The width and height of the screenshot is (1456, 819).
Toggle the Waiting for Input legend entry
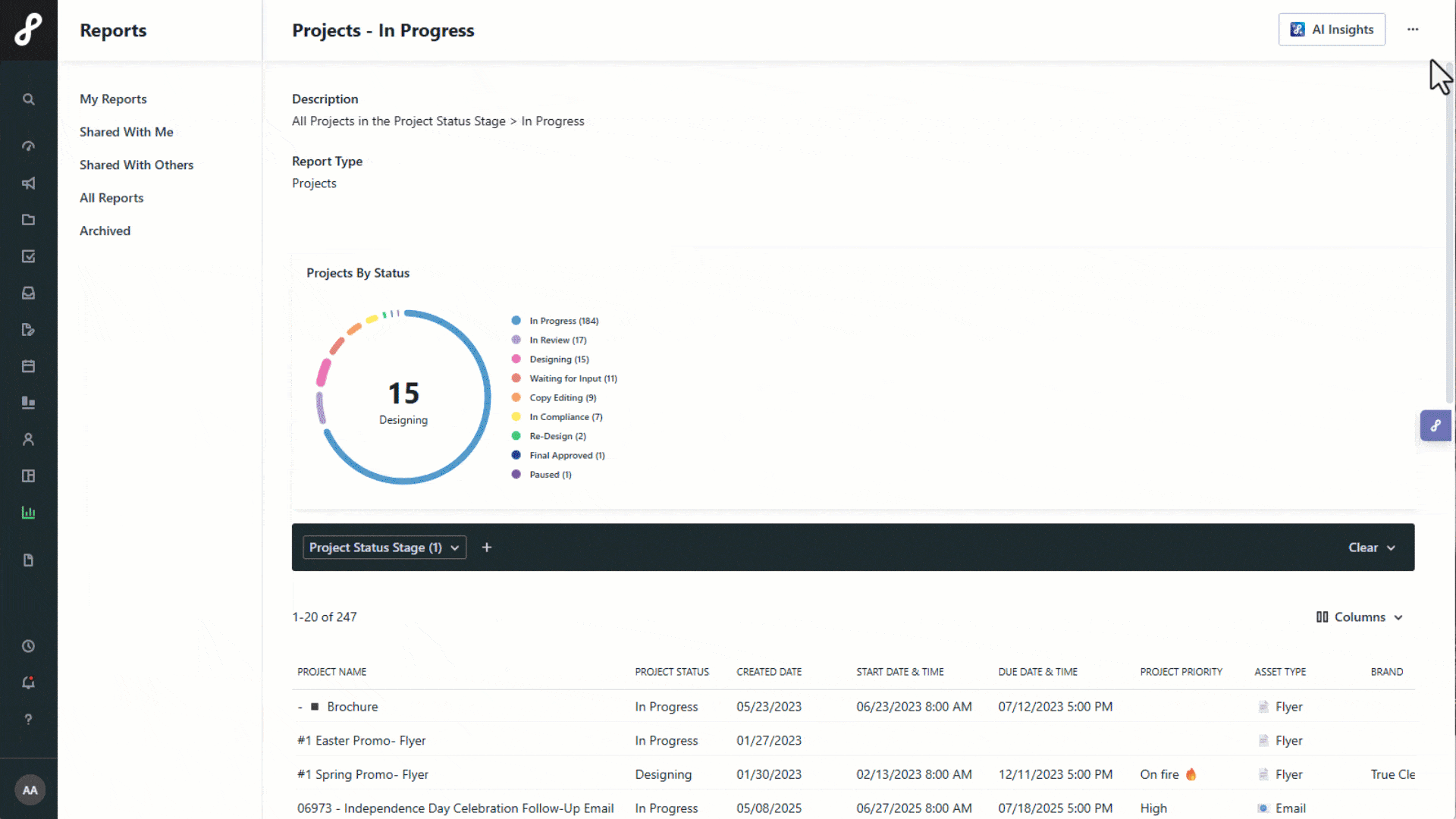coord(573,378)
